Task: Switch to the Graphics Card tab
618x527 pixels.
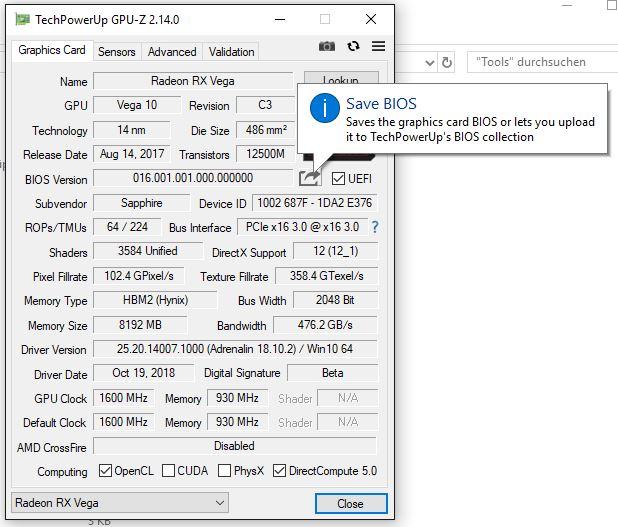Action: click(52, 50)
